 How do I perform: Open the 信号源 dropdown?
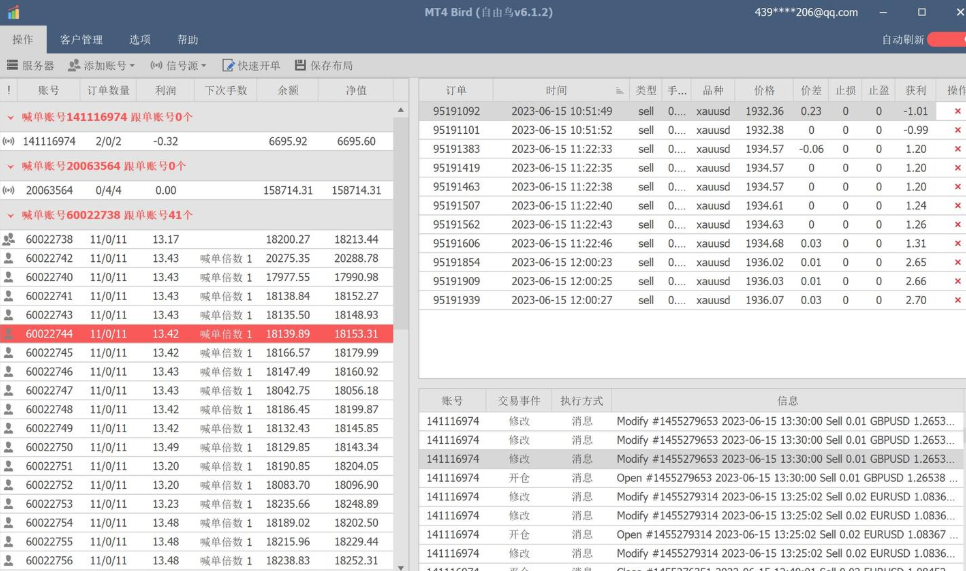(x=178, y=65)
